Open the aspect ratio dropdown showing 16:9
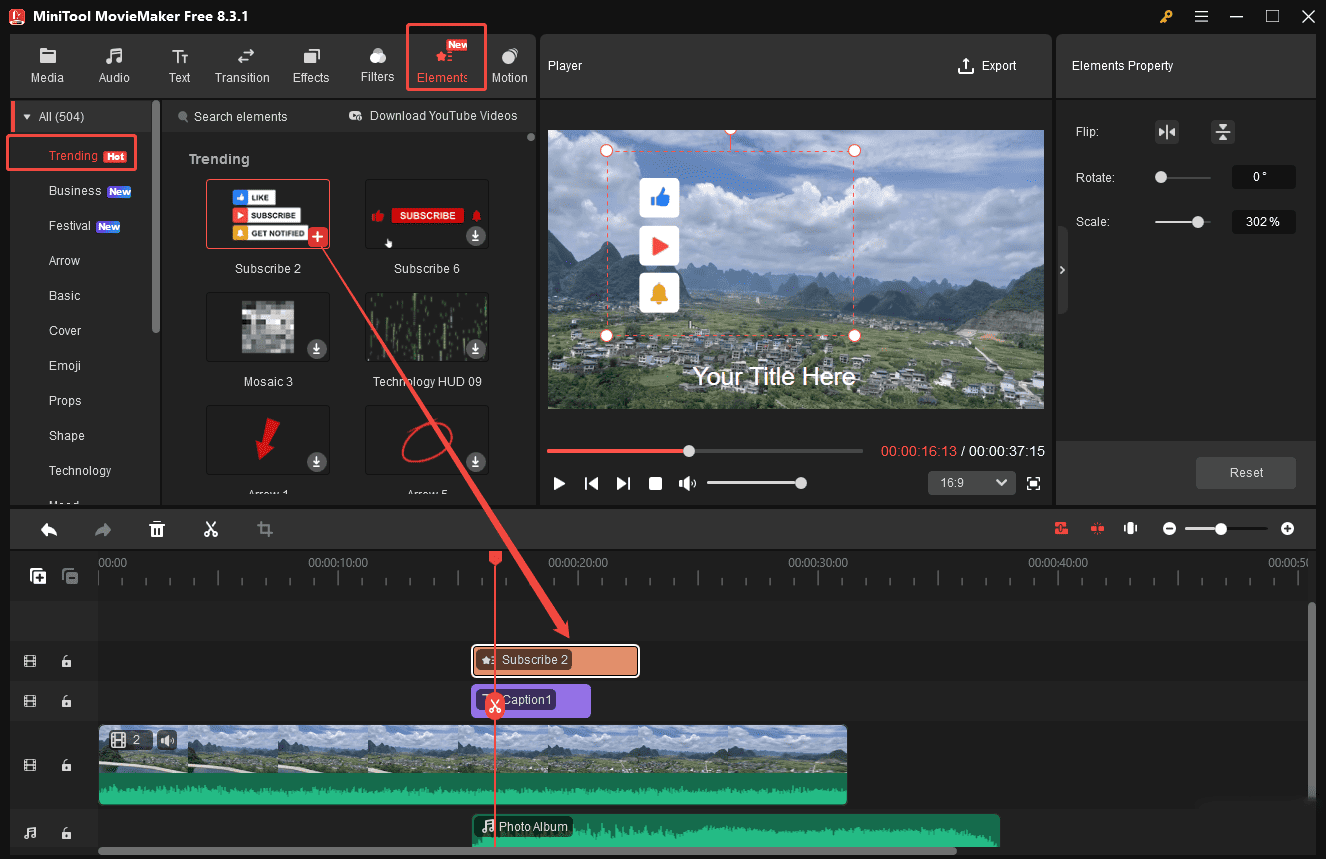 pos(970,482)
